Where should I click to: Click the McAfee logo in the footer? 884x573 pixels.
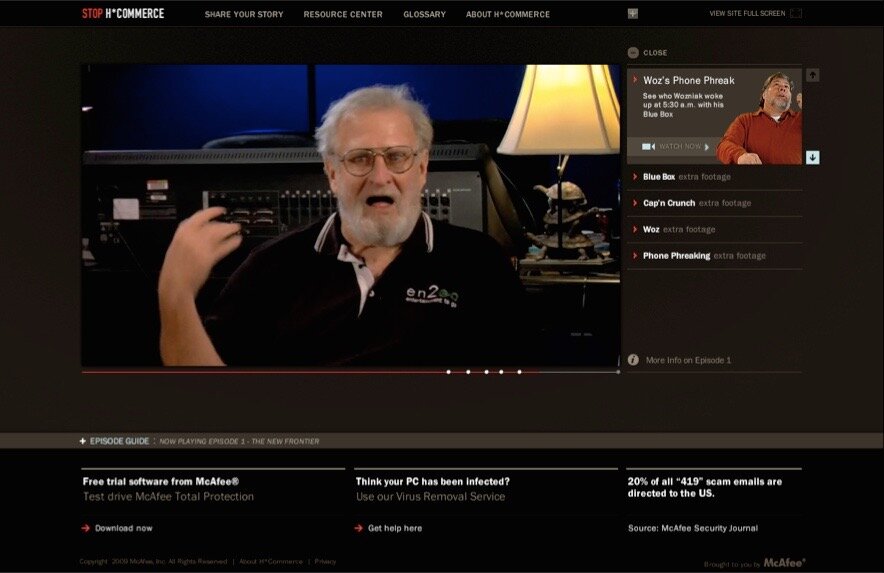point(784,563)
